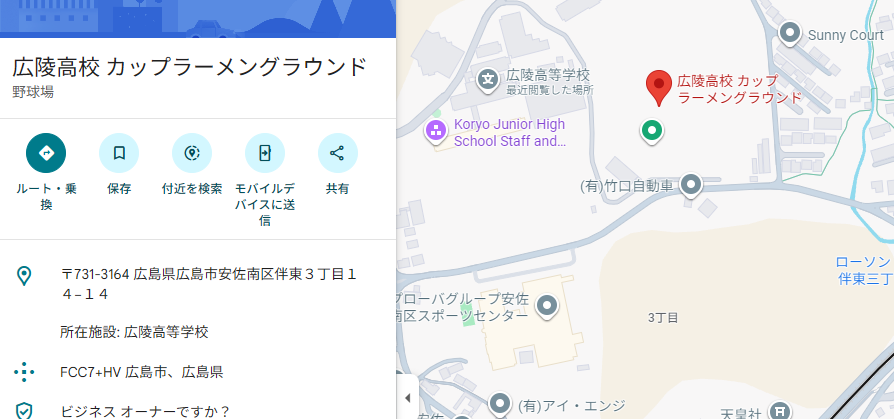
Task: Click the plus code dots icon
Action: 23,372
